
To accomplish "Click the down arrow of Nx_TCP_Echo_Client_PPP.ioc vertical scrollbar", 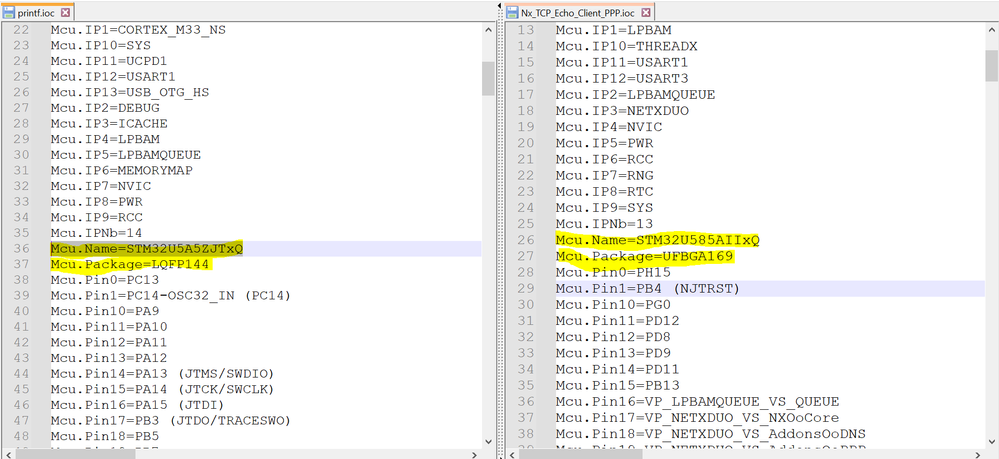I will coord(992,441).
